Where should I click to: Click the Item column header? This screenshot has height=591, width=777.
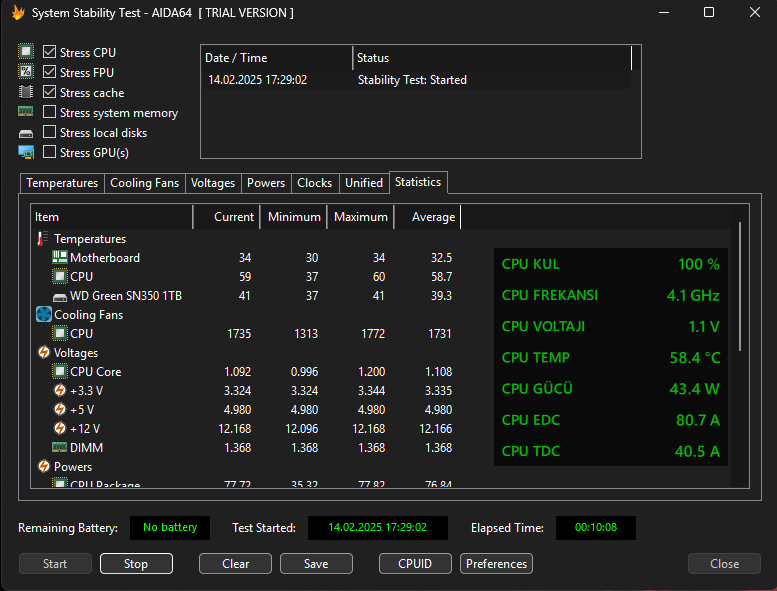coord(111,217)
